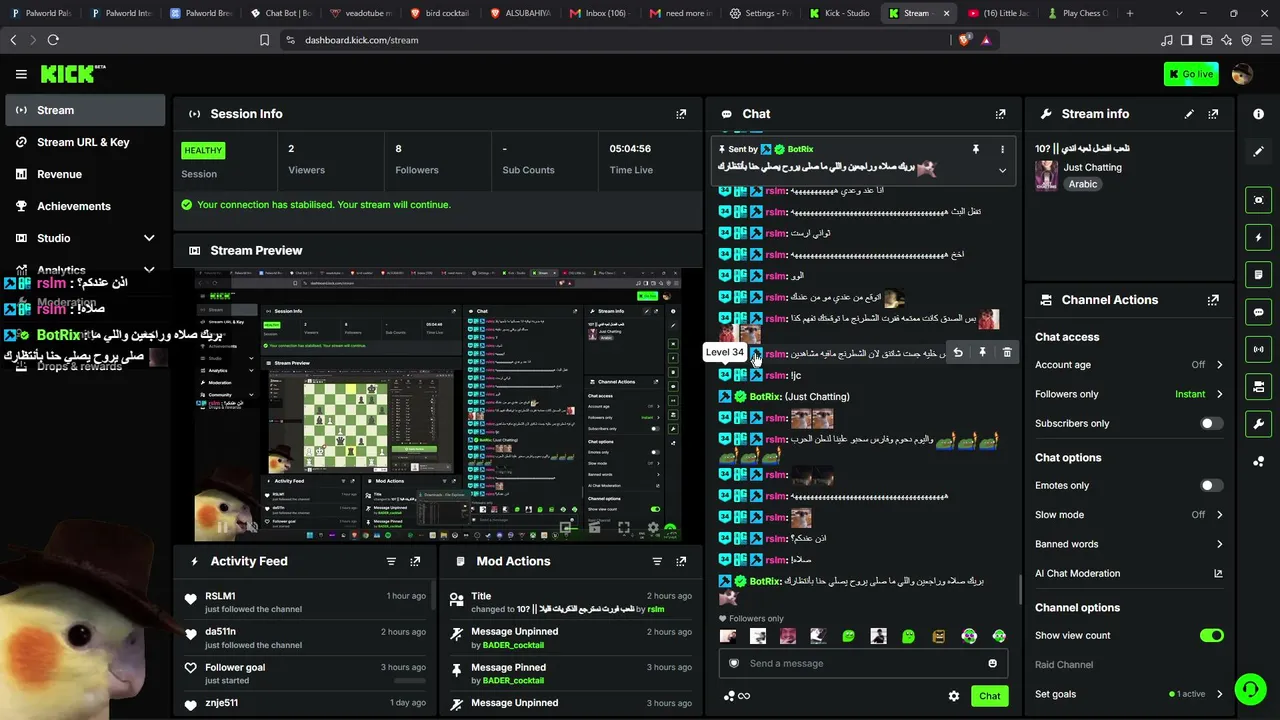Open a new browser tab
The height and width of the screenshot is (720, 1280).
pyautogui.click(x=1130, y=13)
